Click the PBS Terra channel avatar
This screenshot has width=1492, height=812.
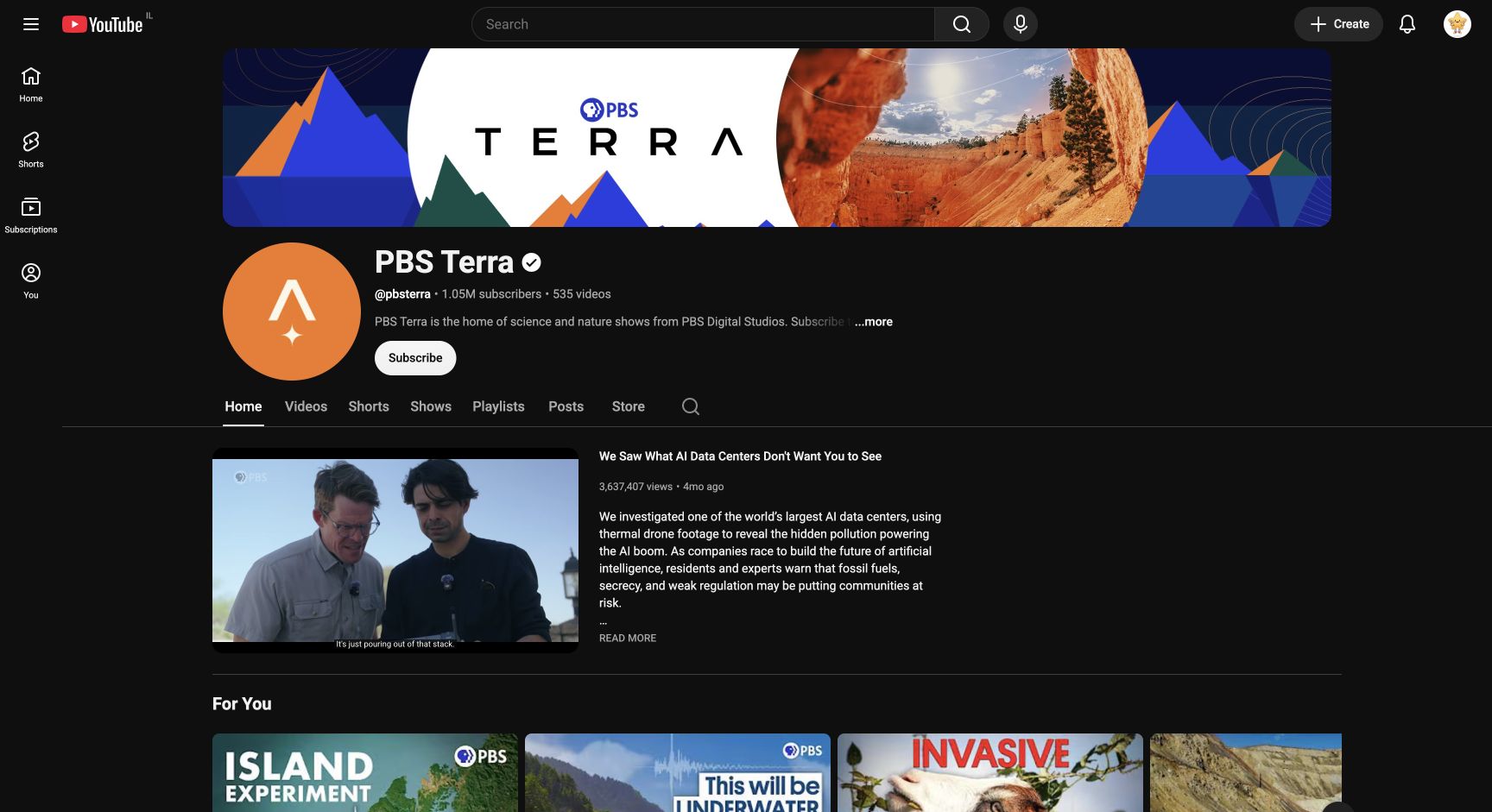(292, 312)
